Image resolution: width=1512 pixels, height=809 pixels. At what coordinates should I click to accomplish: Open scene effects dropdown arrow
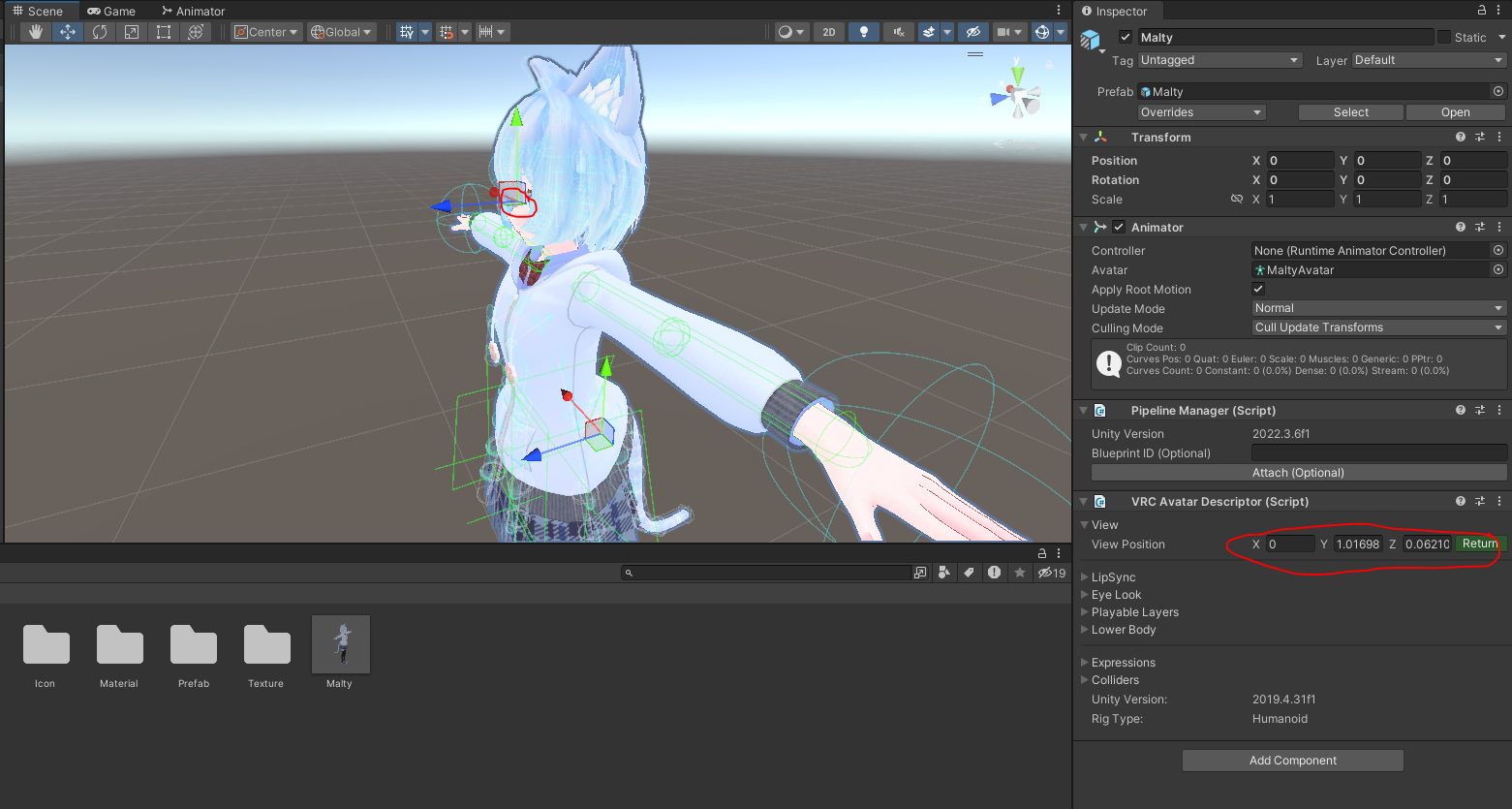pos(947,32)
